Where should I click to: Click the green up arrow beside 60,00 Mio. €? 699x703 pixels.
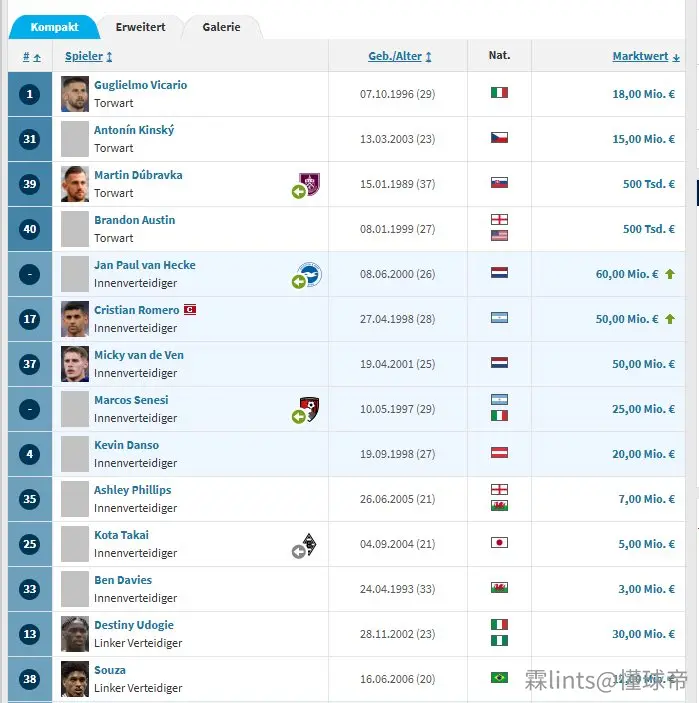[670, 274]
